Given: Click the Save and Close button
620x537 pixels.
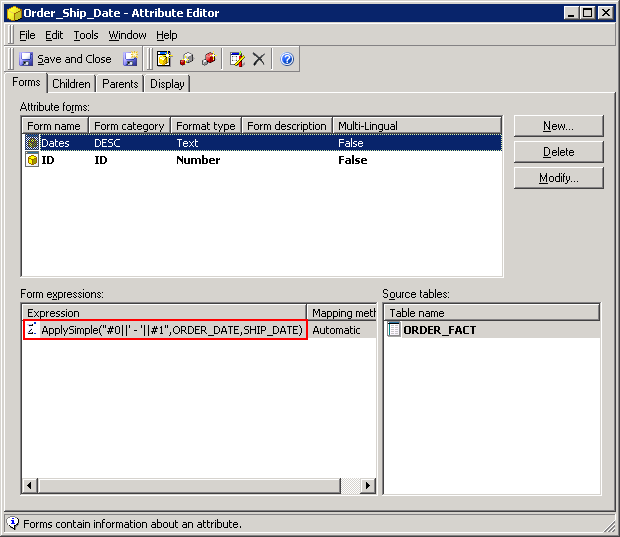Looking at the screenshot, I should coord(66,59).
